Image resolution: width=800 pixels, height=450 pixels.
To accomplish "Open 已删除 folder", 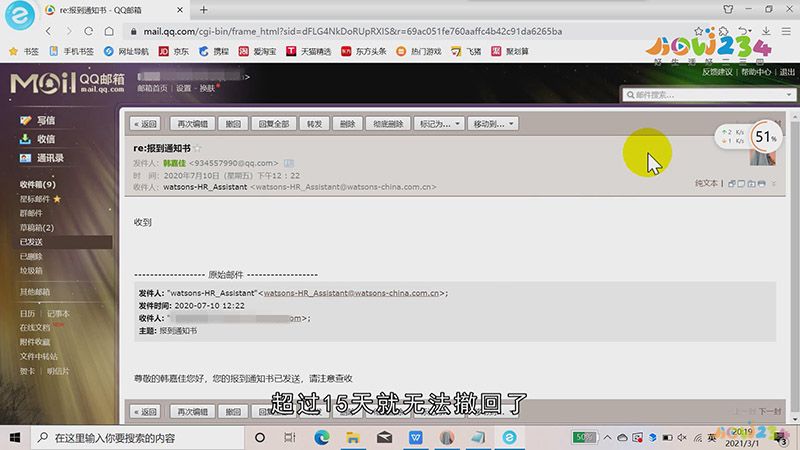I will pyautogui.click(x=31, y=256).
